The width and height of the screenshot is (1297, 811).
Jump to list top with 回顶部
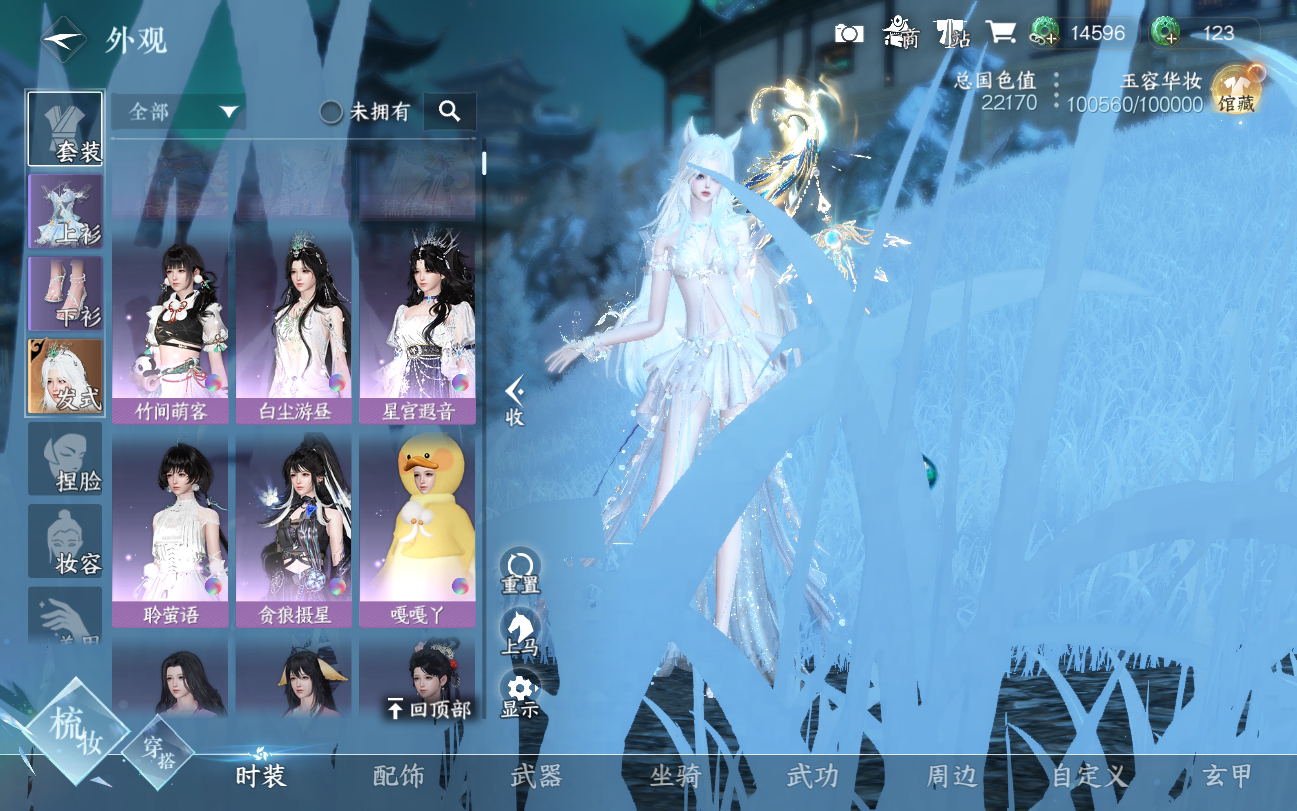click(x=429, y=709)
